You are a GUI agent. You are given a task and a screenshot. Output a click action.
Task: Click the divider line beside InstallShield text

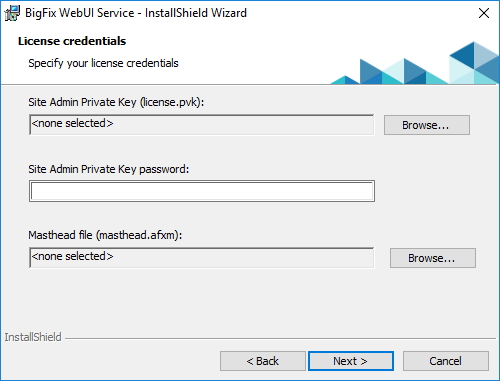pyautogui.click(x=280, y=339)
